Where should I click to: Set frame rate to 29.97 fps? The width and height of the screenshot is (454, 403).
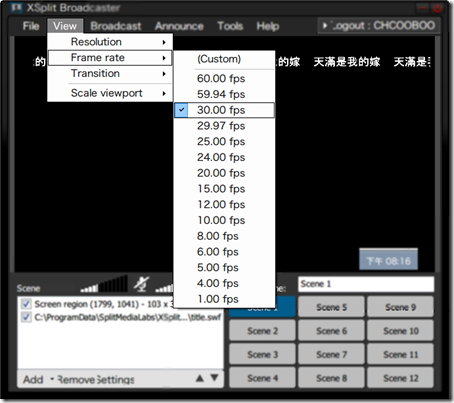click(x=224, y=126)
